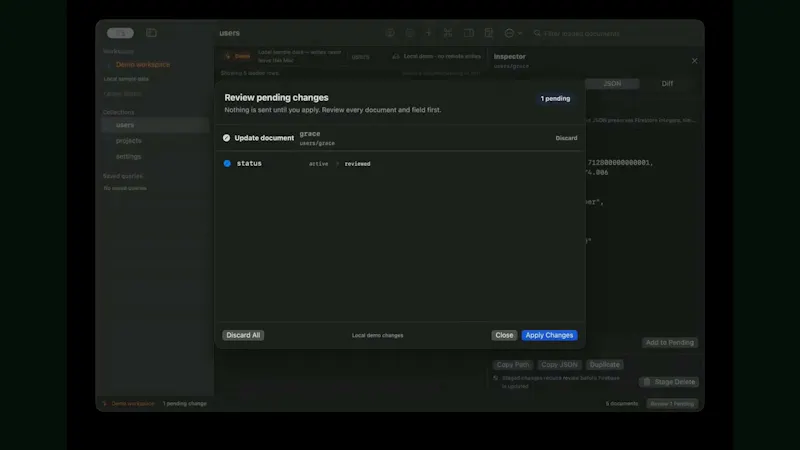Click Apply Changes

coord(549,335)
